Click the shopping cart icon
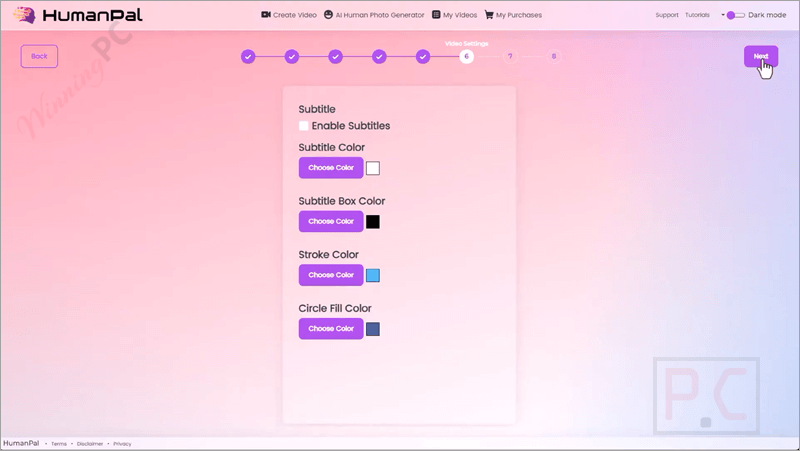The width and height of the screenshot is (800, 451). 489,15
